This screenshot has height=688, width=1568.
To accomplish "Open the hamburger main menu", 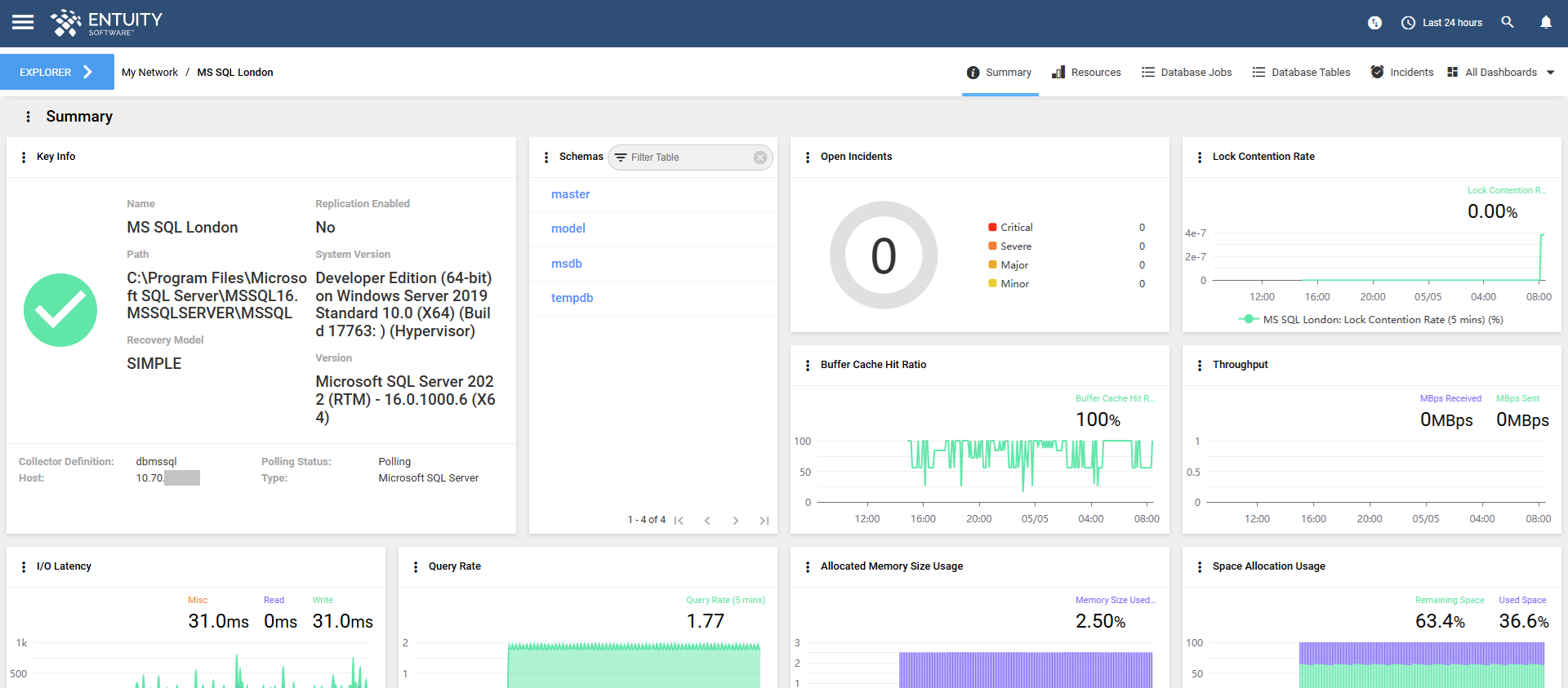I will tap(23, 22).
